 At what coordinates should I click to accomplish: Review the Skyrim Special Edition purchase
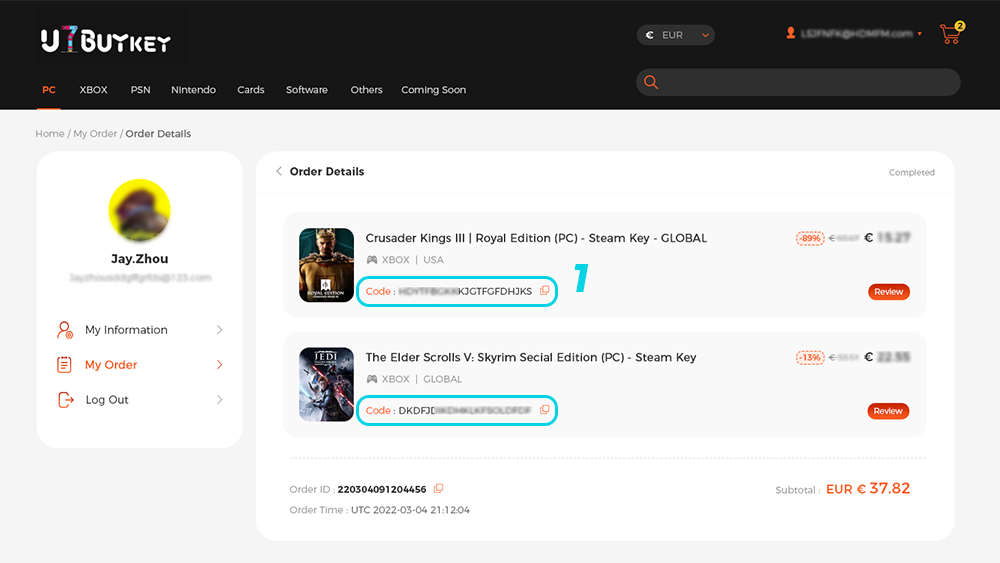pyautogui.click(x=888, y=411)
